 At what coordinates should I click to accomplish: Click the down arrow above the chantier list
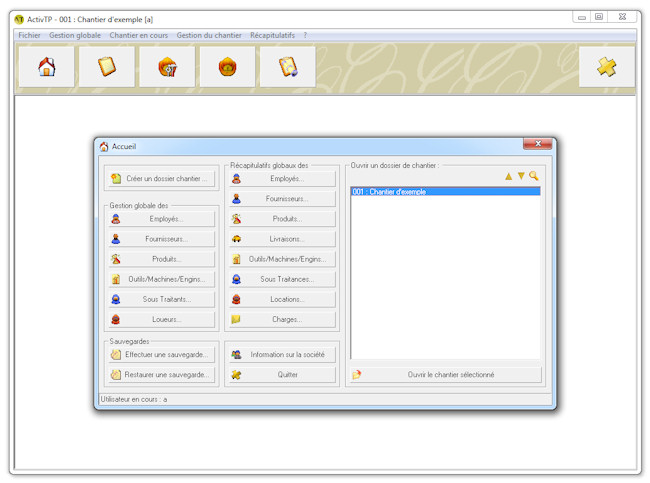pyautogui.click(x=521, y=176)
